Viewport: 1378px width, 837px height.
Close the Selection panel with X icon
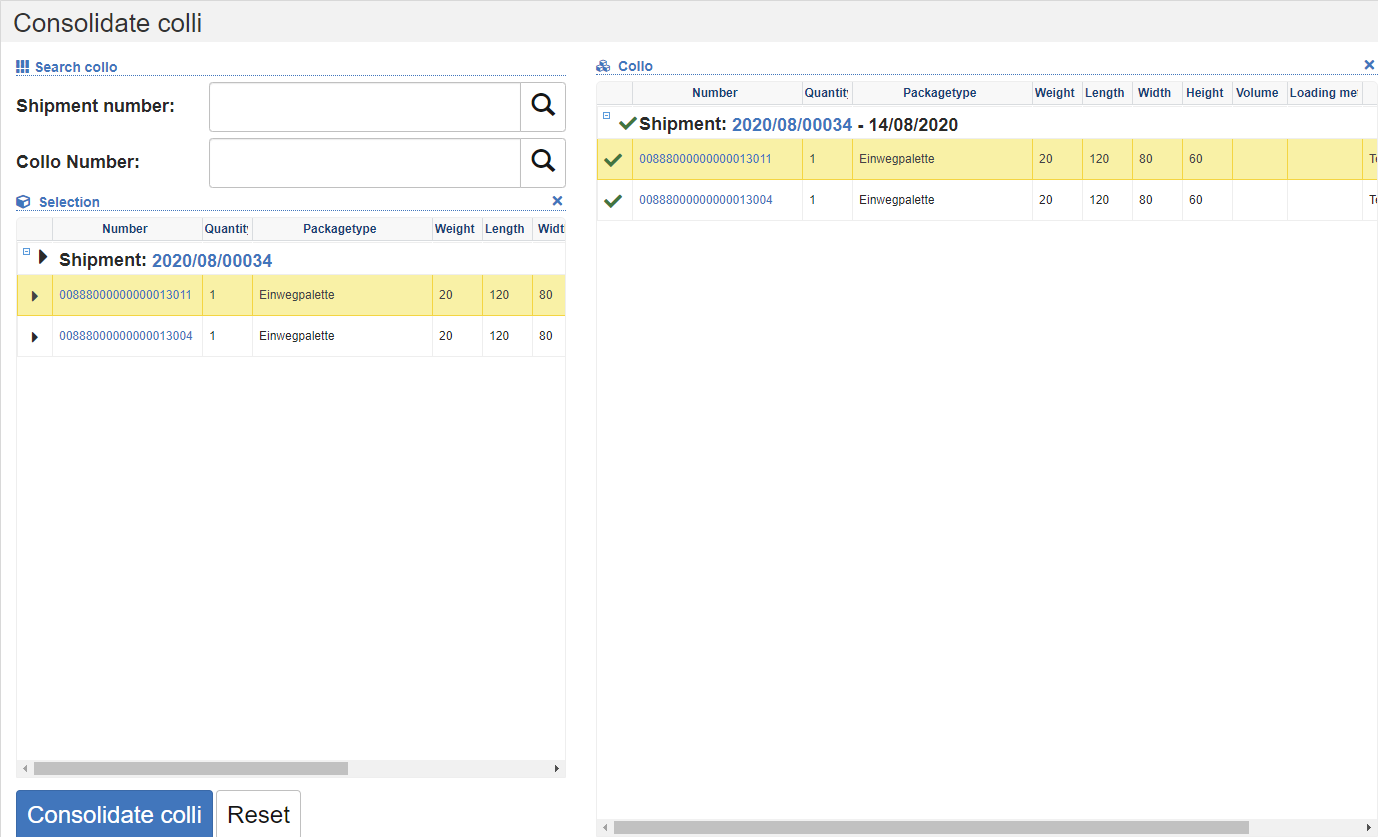[x=557, y=201]
